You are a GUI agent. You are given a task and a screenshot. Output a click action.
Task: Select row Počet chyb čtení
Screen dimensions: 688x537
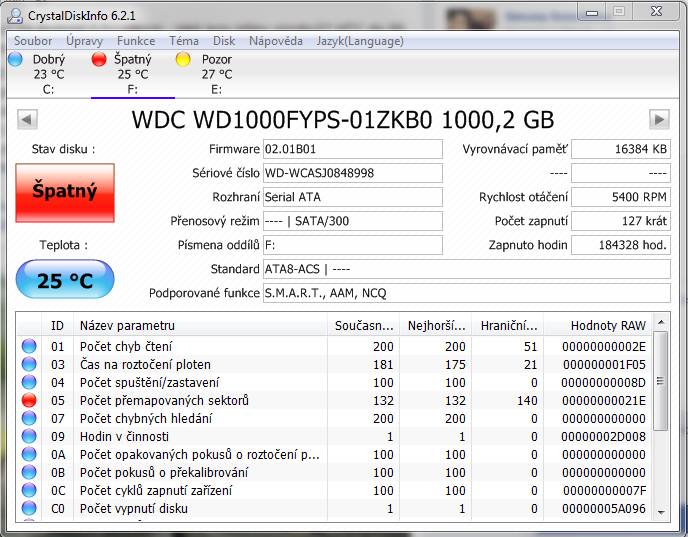334,346
